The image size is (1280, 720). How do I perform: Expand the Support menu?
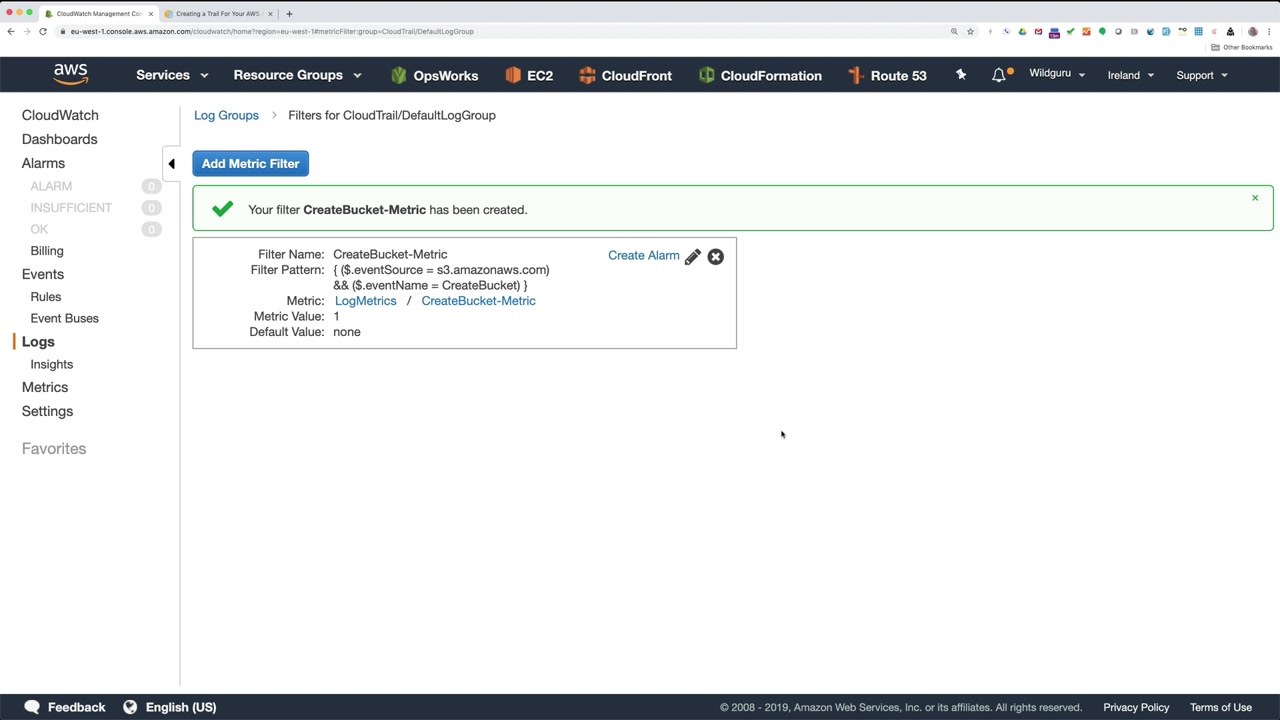coord(1202,75)
